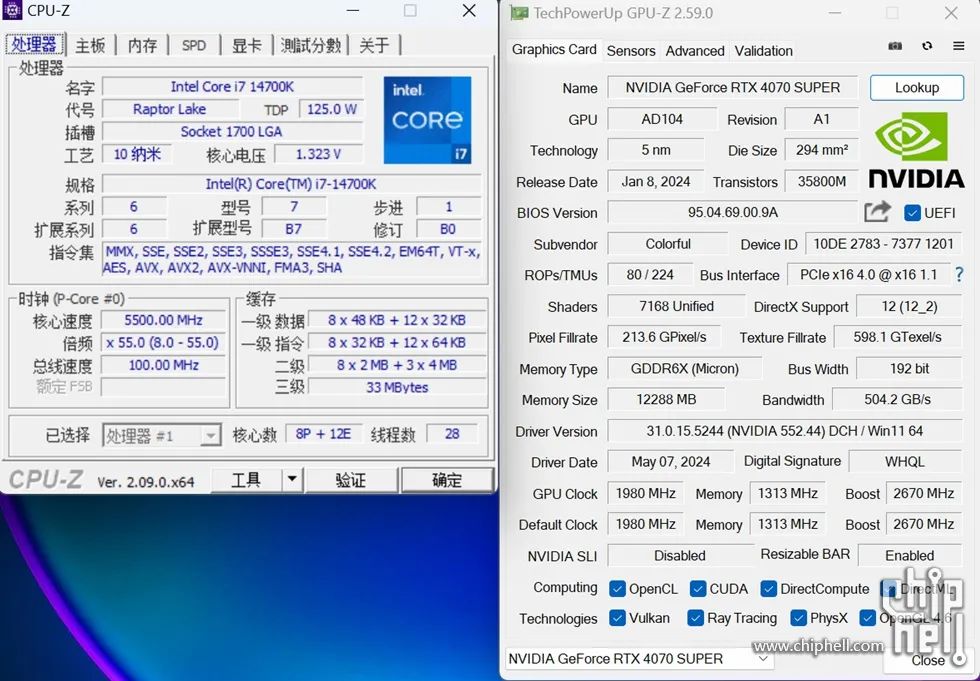Toggle the DirectCompute checkbox
The height and width of the screenshot is (681, 980).
click(x=768, y=589)
